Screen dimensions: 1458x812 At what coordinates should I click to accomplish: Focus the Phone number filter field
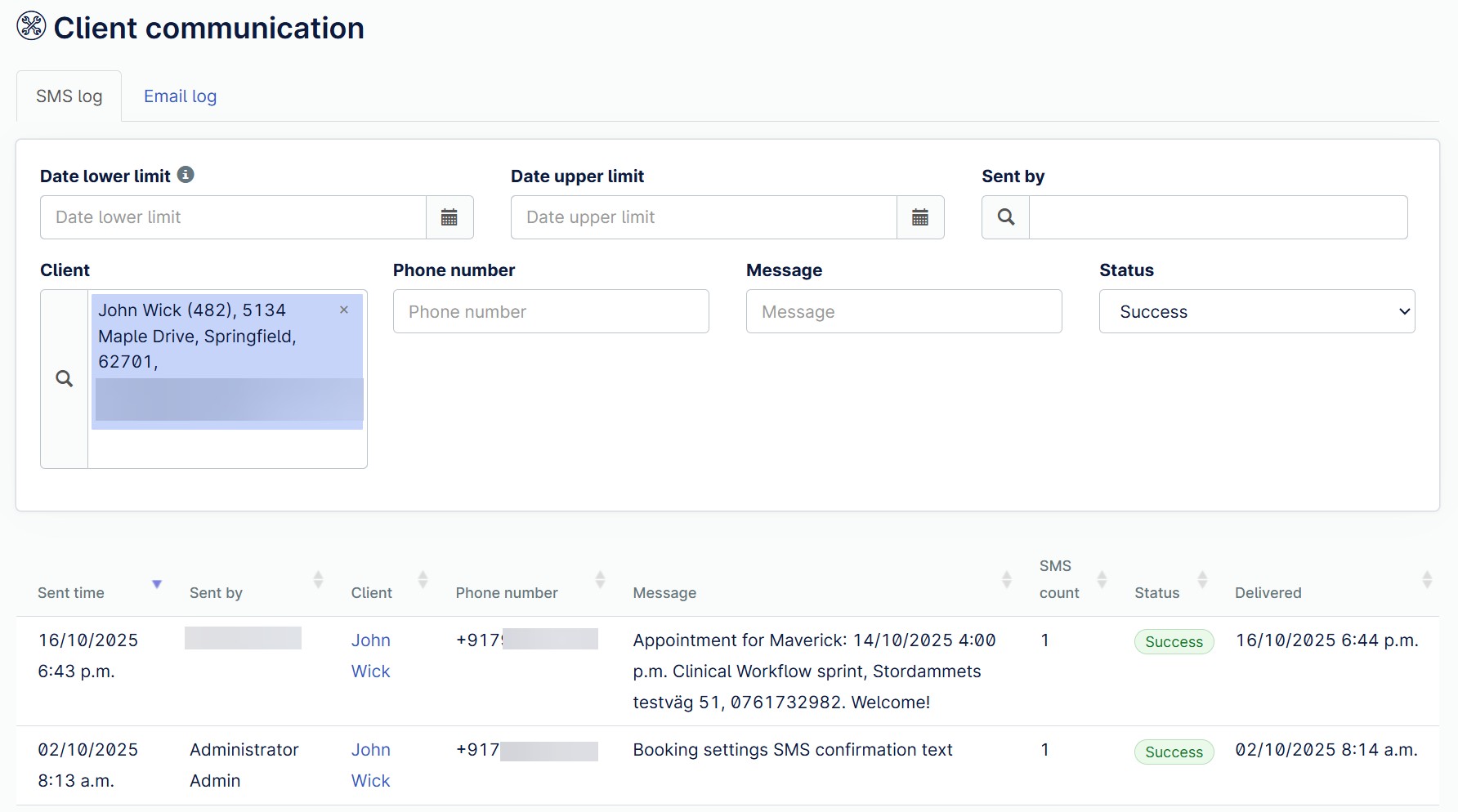551,311
